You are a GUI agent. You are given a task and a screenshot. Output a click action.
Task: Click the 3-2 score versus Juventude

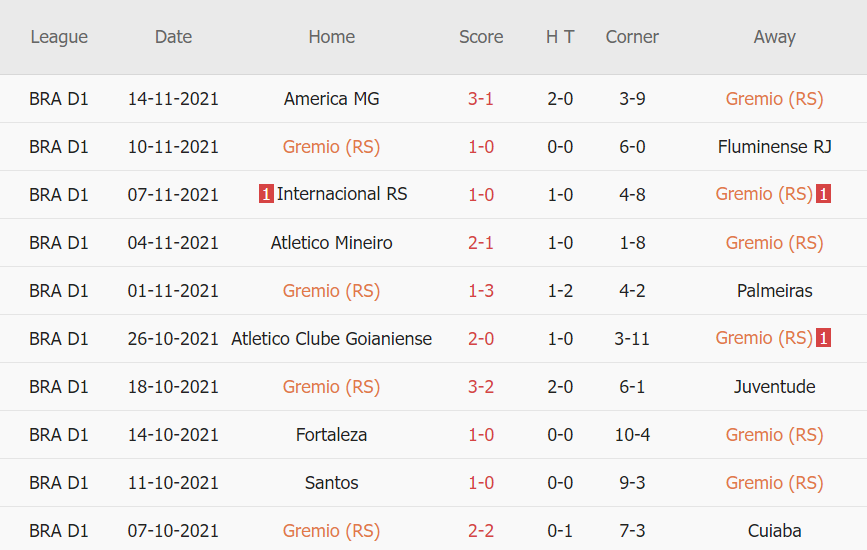481,387
